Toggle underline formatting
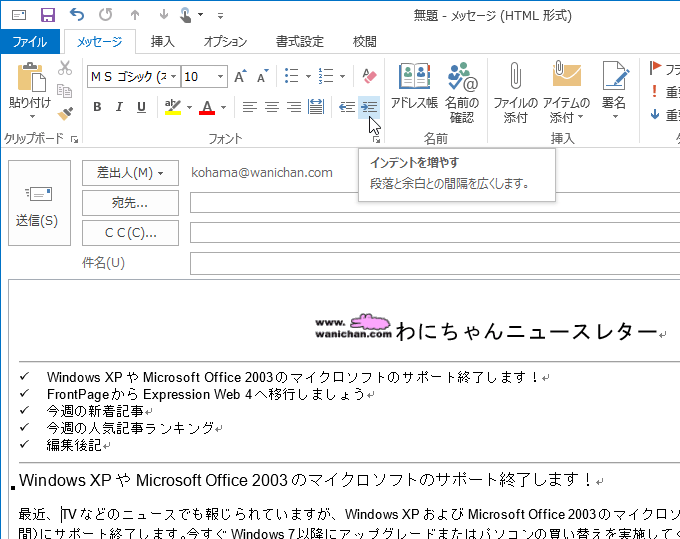The image size is (680, 539). pyautogui.click(x=141, y=107)
